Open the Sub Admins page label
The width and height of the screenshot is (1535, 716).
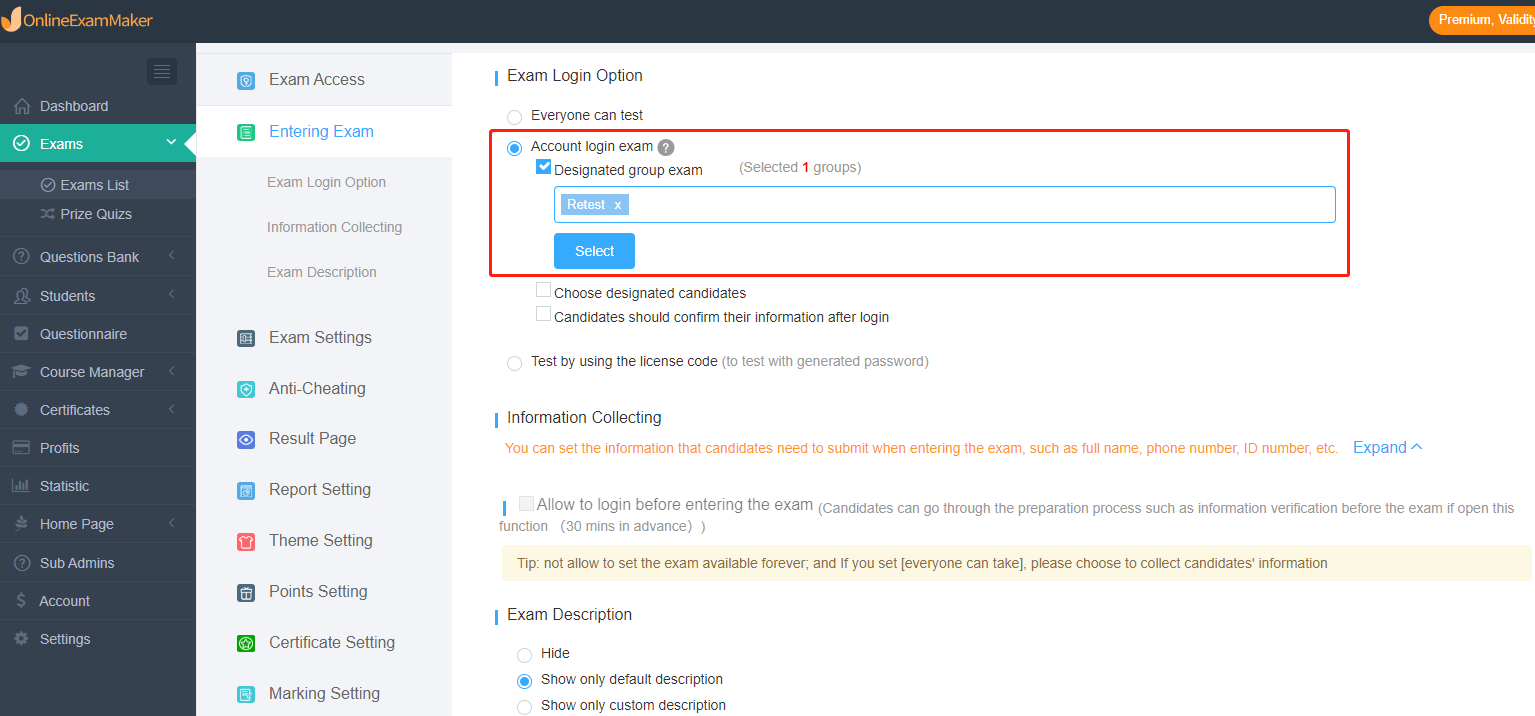77,563
